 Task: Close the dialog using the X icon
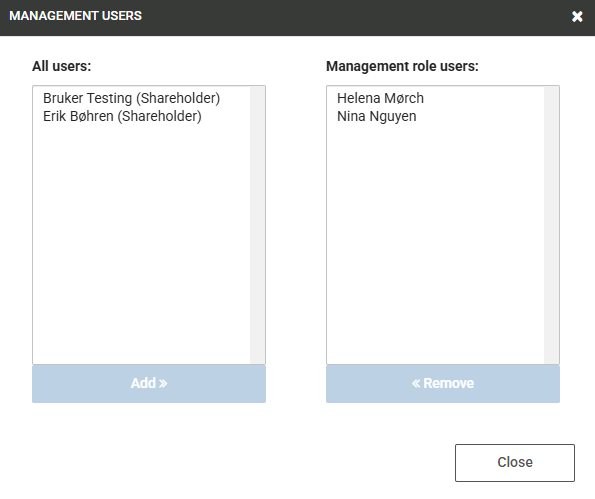click(577, 16)
